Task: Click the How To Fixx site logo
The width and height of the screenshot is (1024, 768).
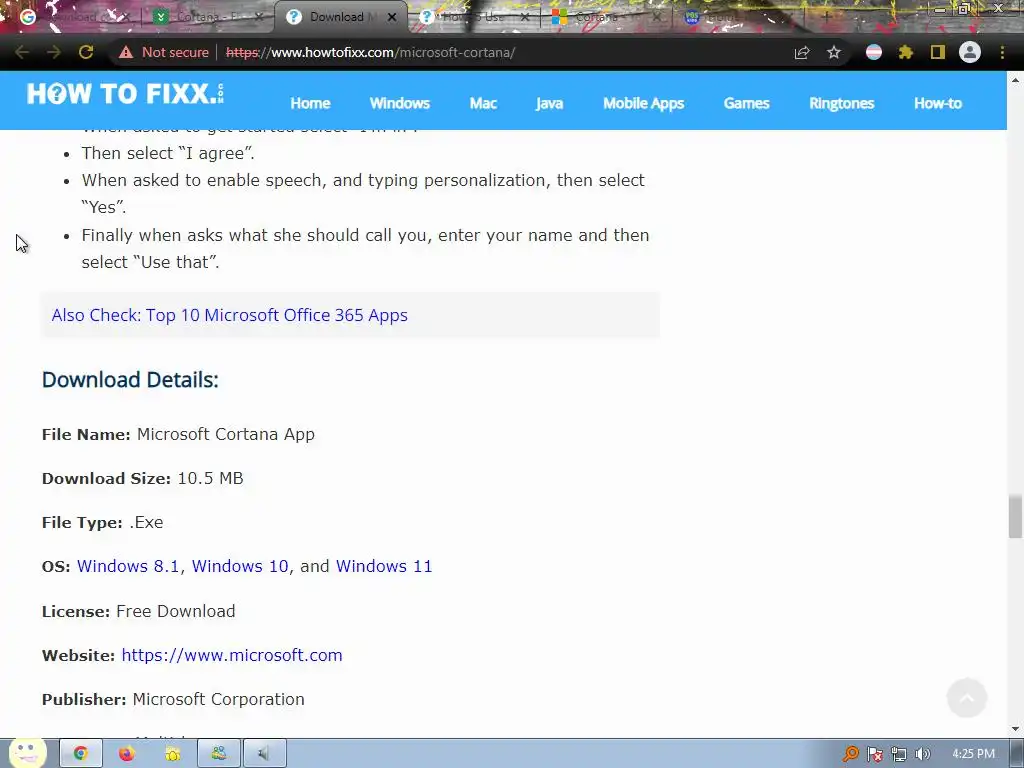Action: point(125,94)
